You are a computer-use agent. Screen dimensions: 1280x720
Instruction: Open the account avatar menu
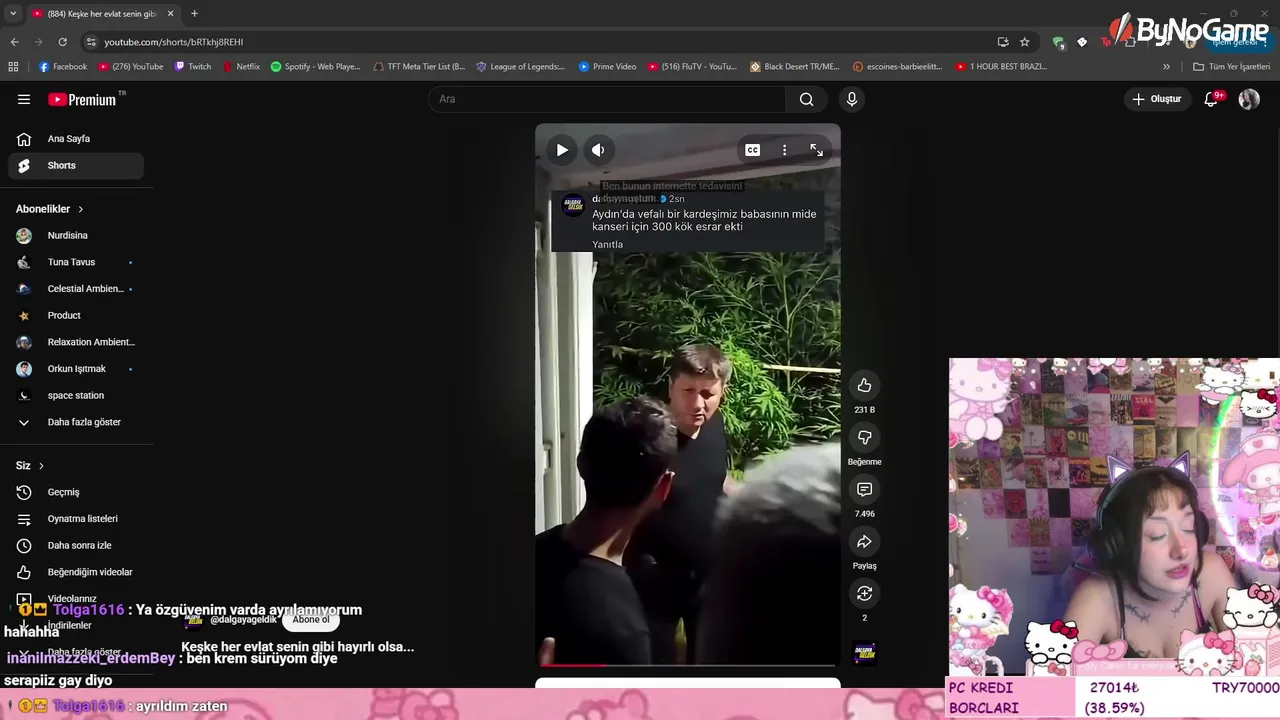click(1249, 99)
